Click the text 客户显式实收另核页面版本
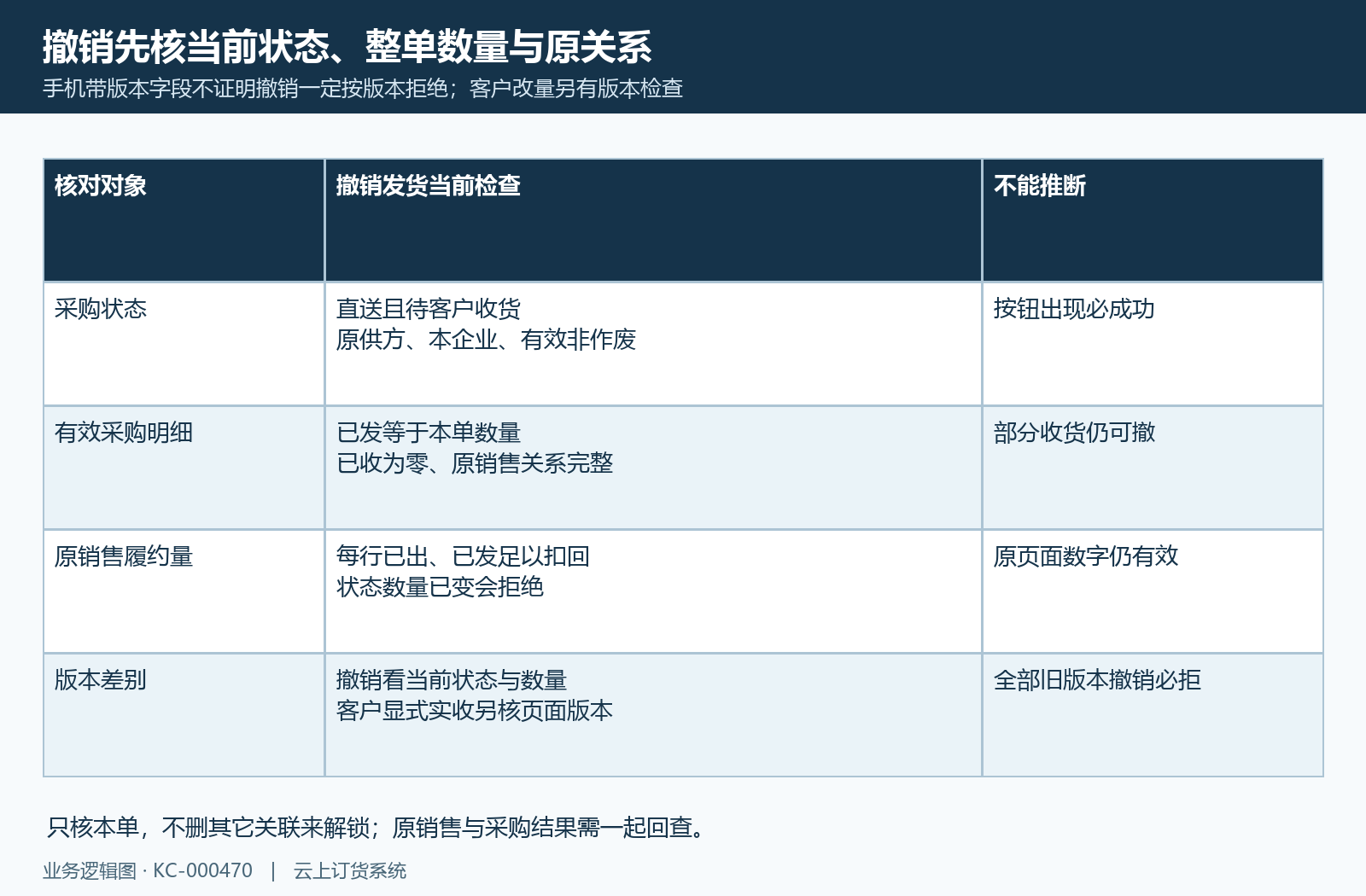This screenshot has width=1366, height=896. 475,711
